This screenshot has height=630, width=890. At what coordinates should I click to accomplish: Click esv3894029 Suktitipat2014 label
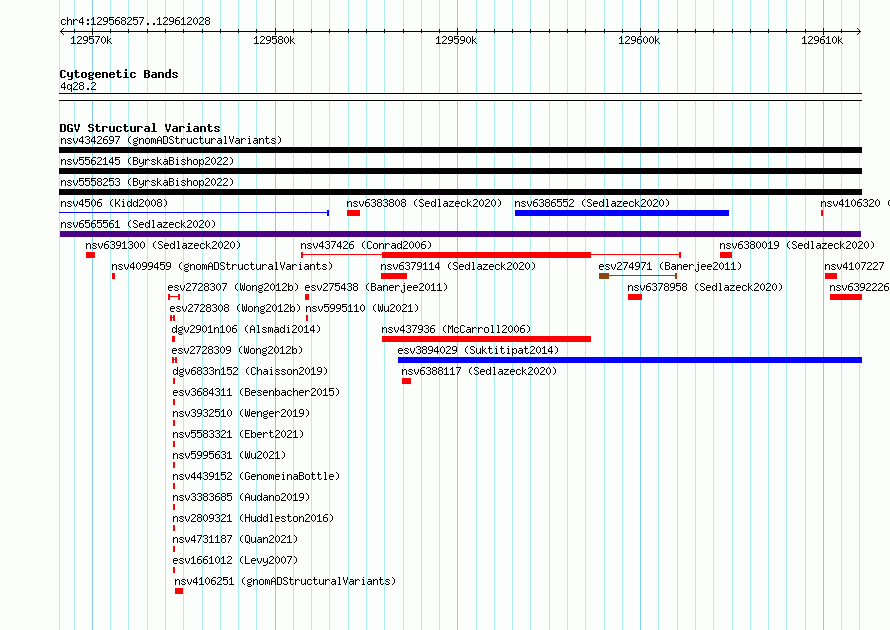(478, 350)
